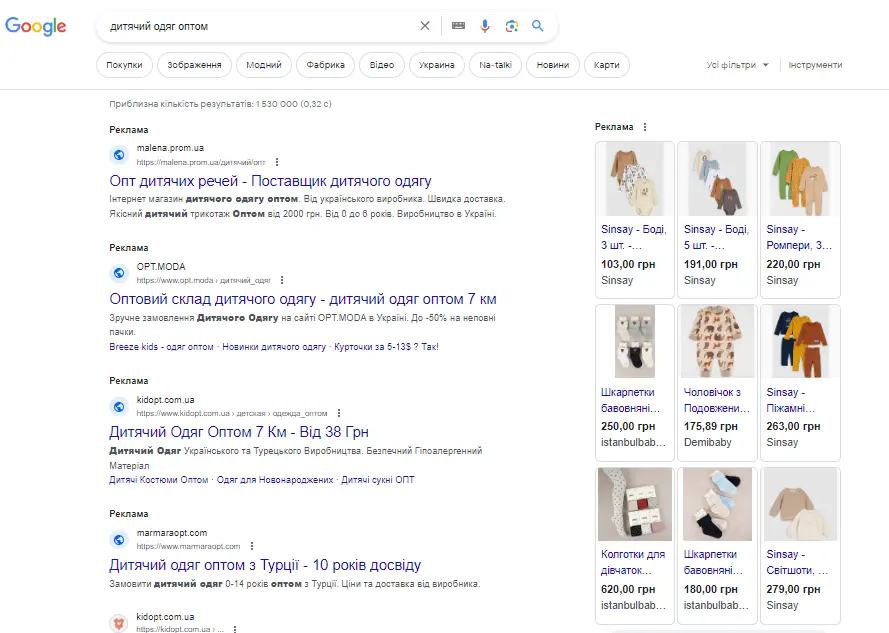The width and height of the screenshot is (889, 633).
Task: Open 'Курточки за 5-13$ ? Так!' sitelink
Action: 386,347
